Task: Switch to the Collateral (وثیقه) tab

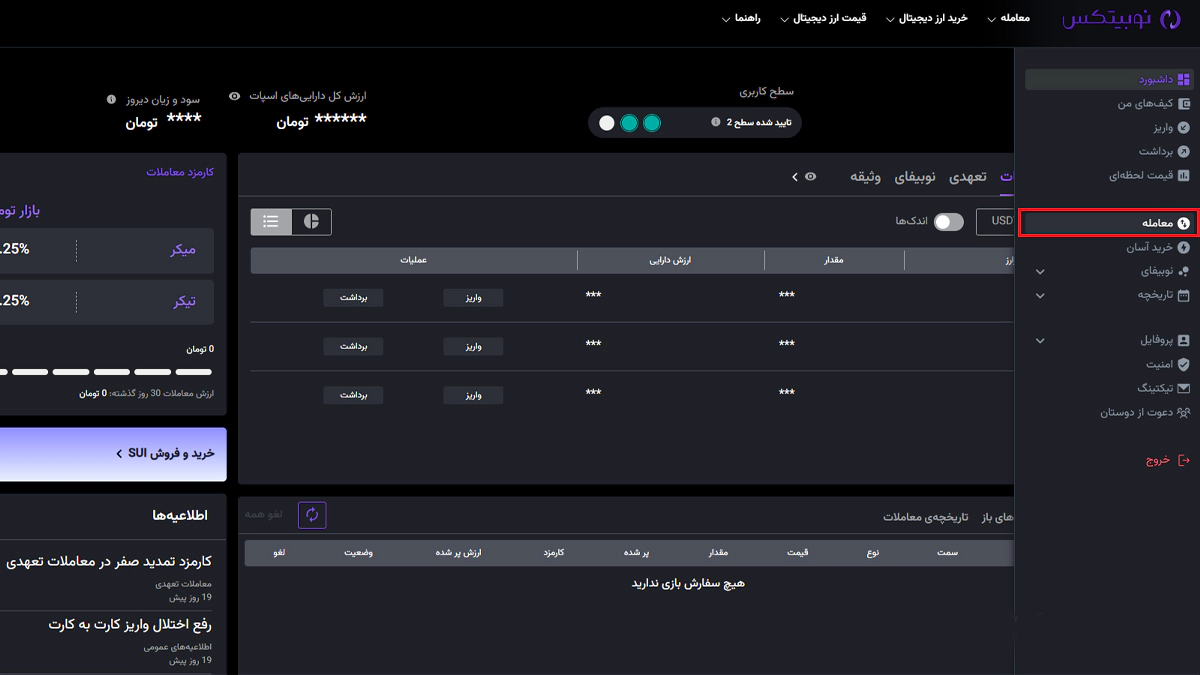Action: tap(865, 177)
